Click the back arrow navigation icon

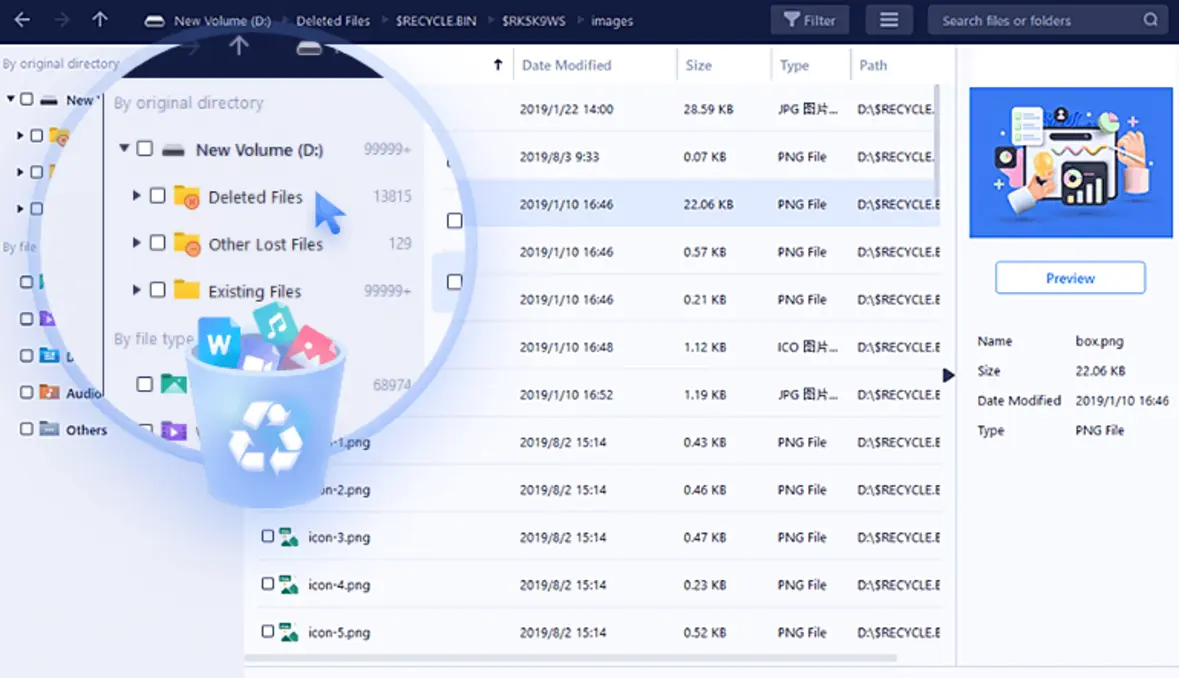(21, 19)
